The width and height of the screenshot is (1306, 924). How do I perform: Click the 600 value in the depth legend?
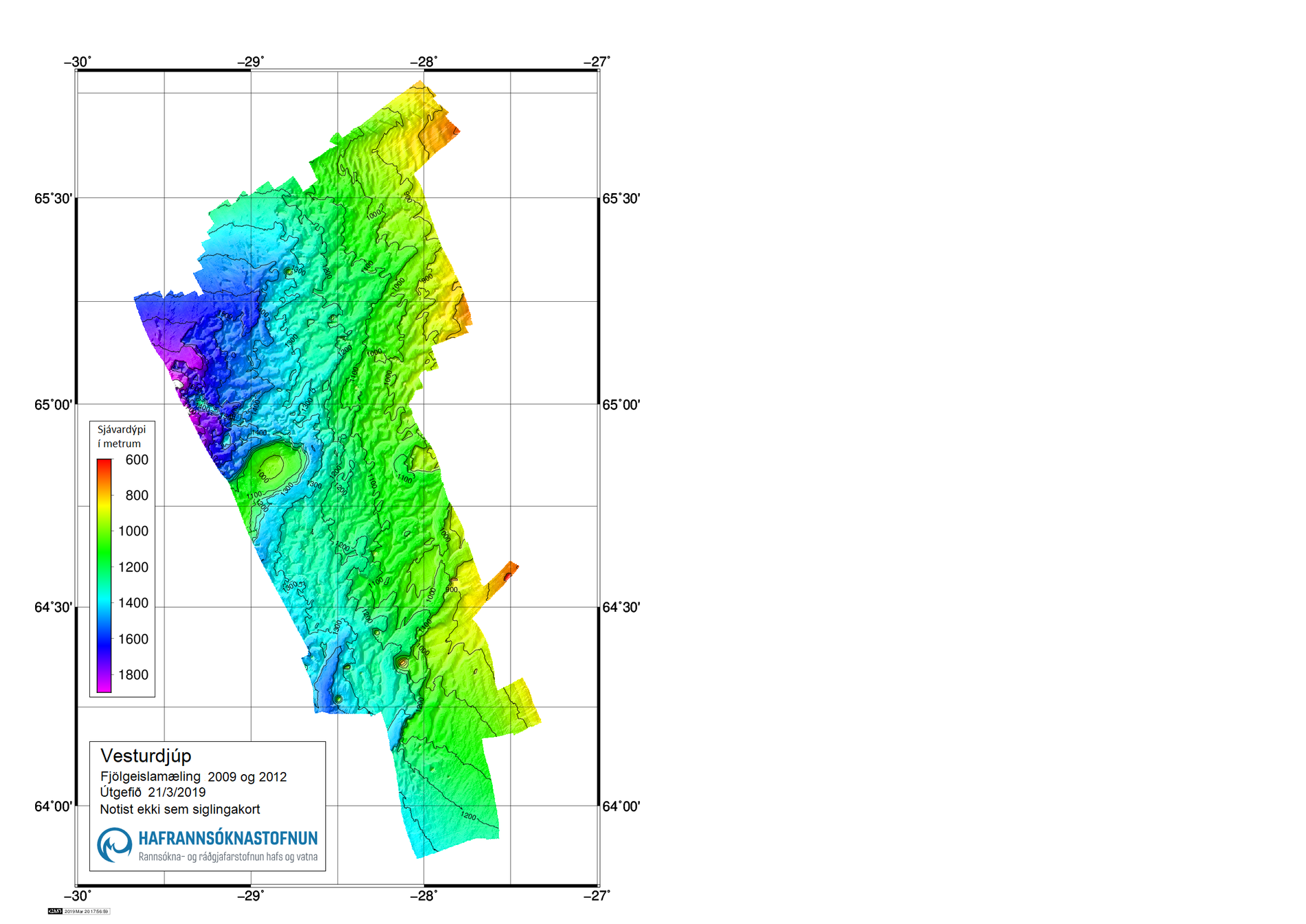pos(137,460)
